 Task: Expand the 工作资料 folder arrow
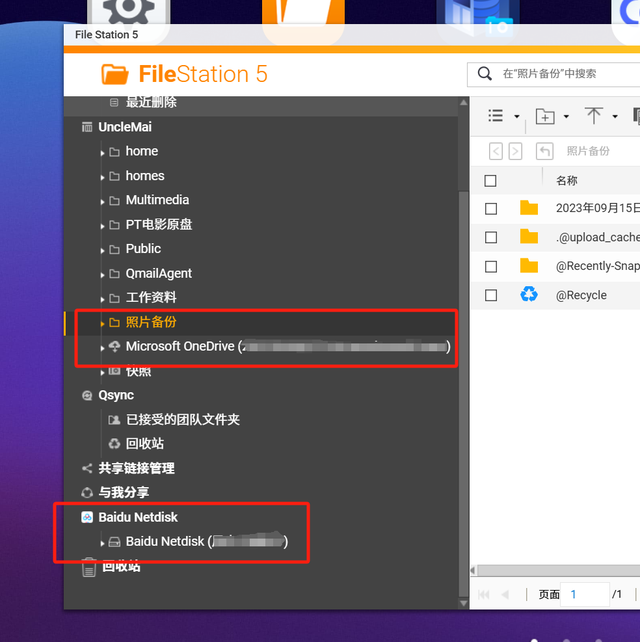[102, 300]
